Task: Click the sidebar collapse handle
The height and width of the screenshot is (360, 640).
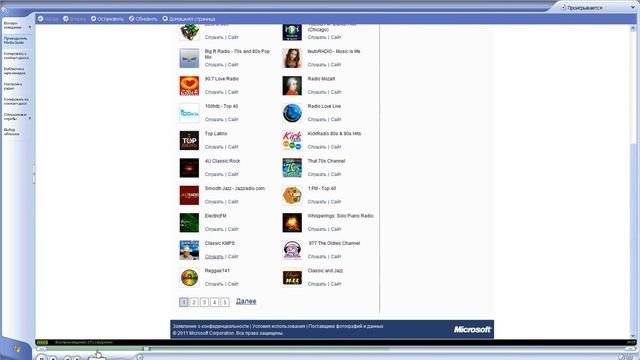Action: pos(34,174)
